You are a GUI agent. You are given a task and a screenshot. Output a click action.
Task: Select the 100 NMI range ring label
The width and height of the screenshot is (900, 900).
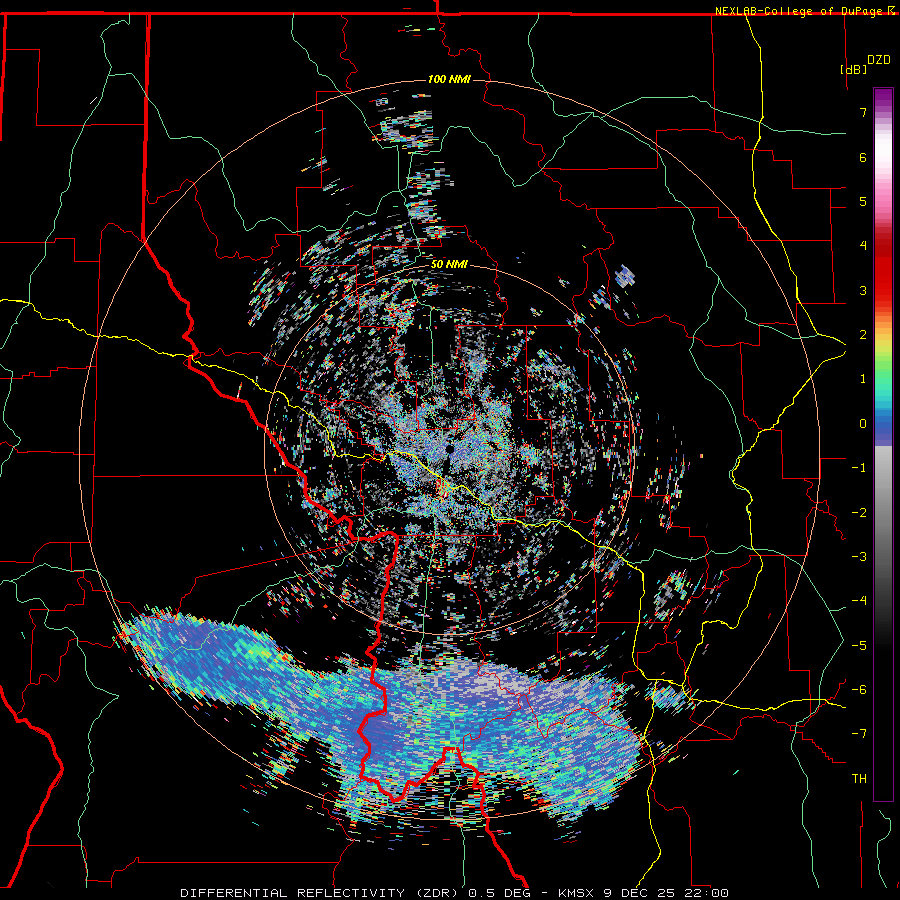[449, 79]
